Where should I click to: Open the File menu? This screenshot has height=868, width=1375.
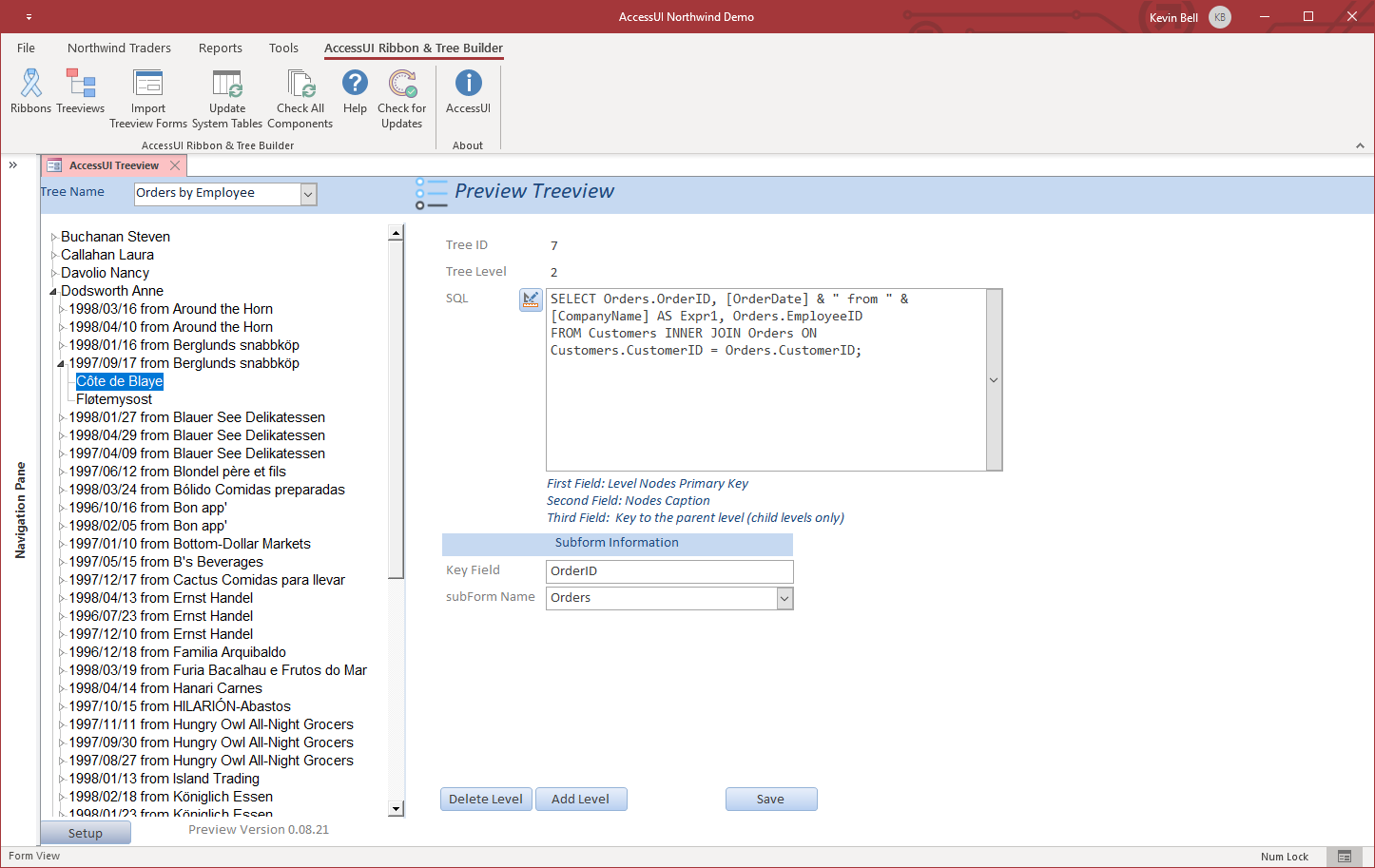27,48
